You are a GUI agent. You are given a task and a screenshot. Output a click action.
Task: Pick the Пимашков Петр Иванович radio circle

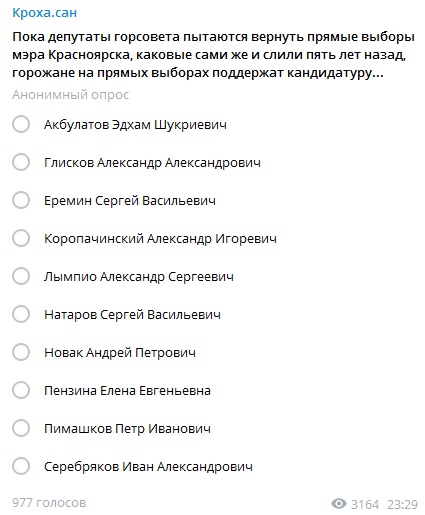[x=21, y=428]
